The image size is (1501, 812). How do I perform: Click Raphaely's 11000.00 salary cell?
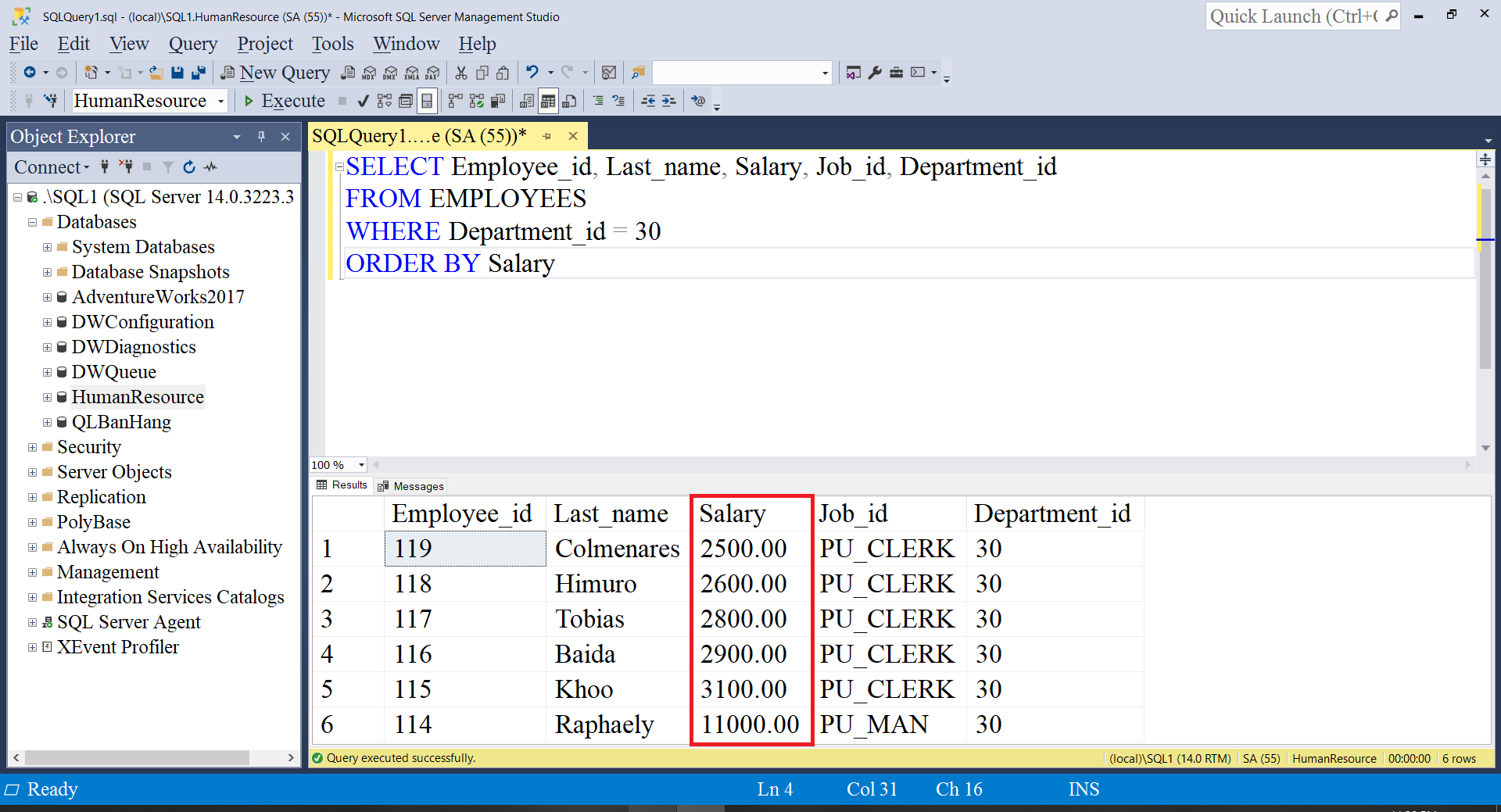point(749,724)
